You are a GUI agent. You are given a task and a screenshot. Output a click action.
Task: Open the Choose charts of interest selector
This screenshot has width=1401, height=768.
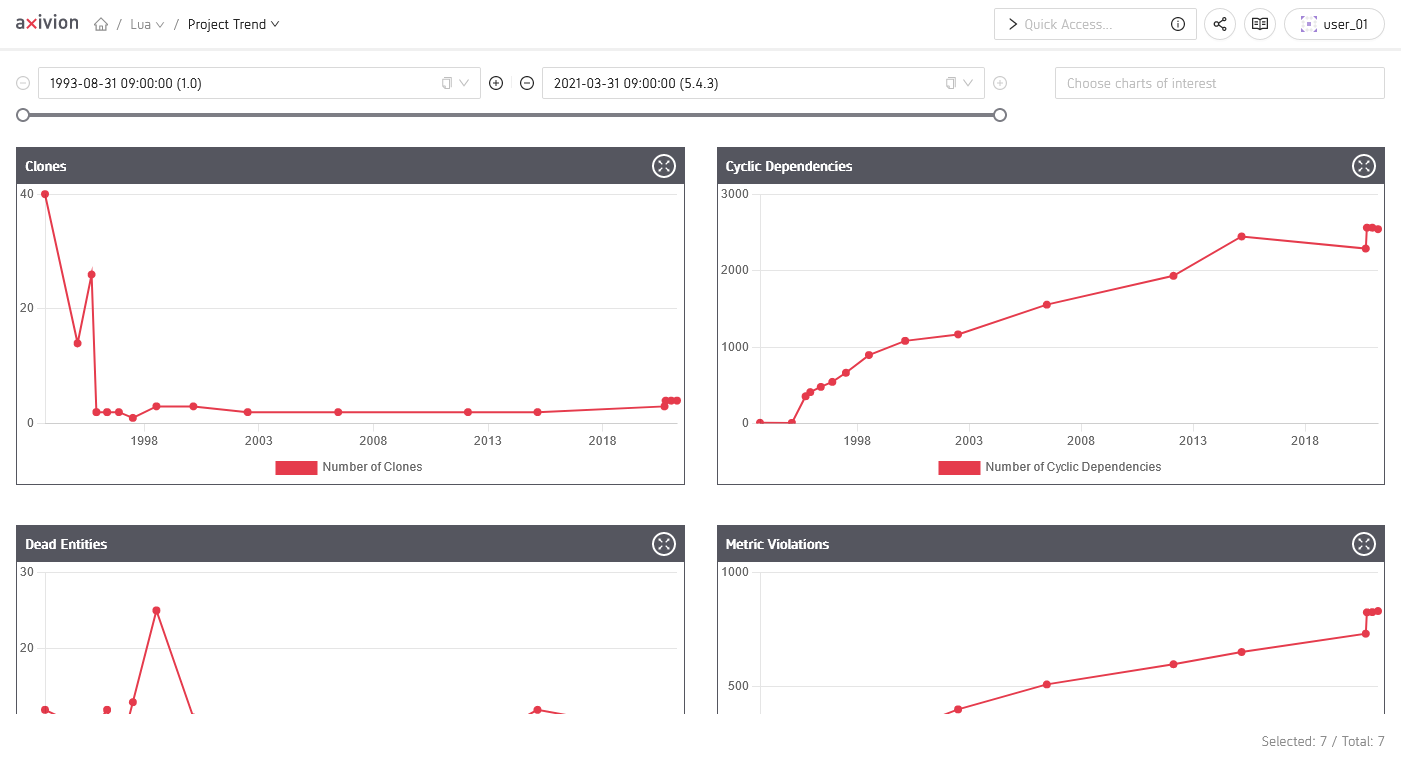(x=1219, y=83)
